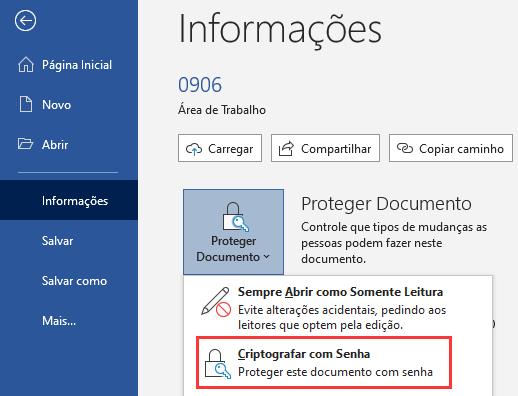Viewport: 518px width, 396px height.
Task: Click the chain link icon on Copiar caminho
Action: point(405,148)
